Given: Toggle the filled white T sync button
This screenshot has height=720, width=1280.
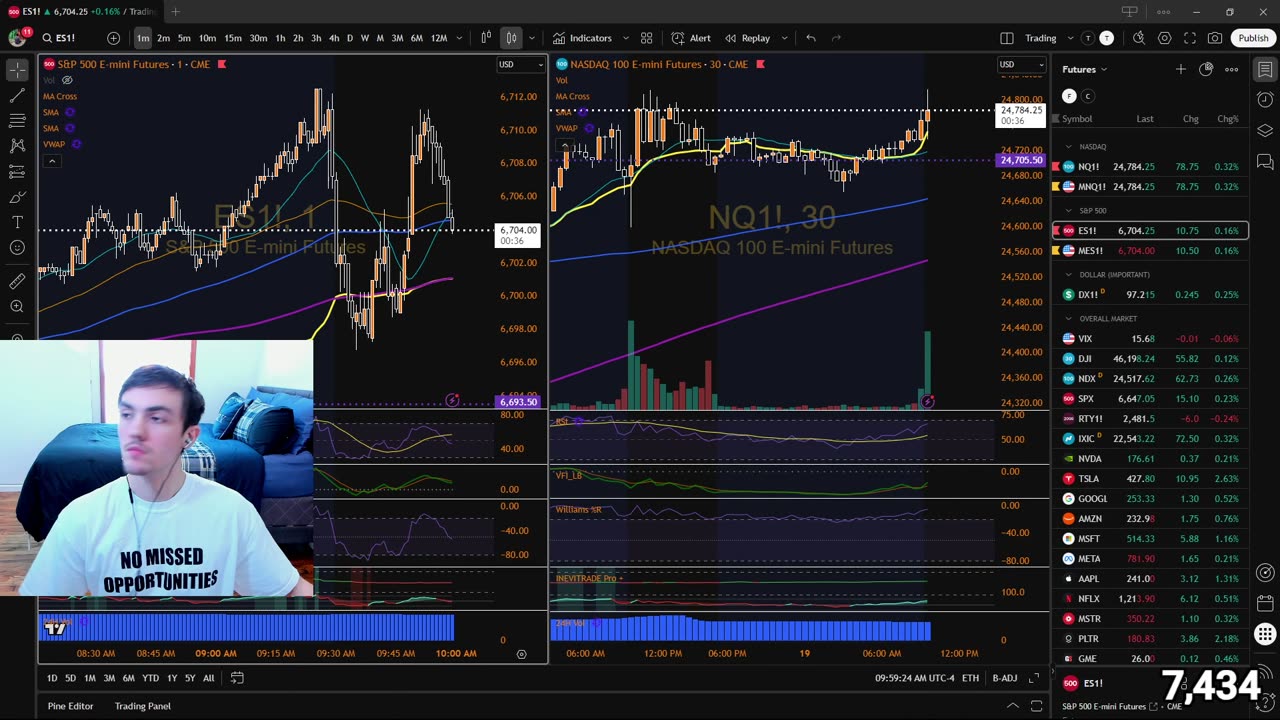Looking at the screenshot, I should point(1106,38).
